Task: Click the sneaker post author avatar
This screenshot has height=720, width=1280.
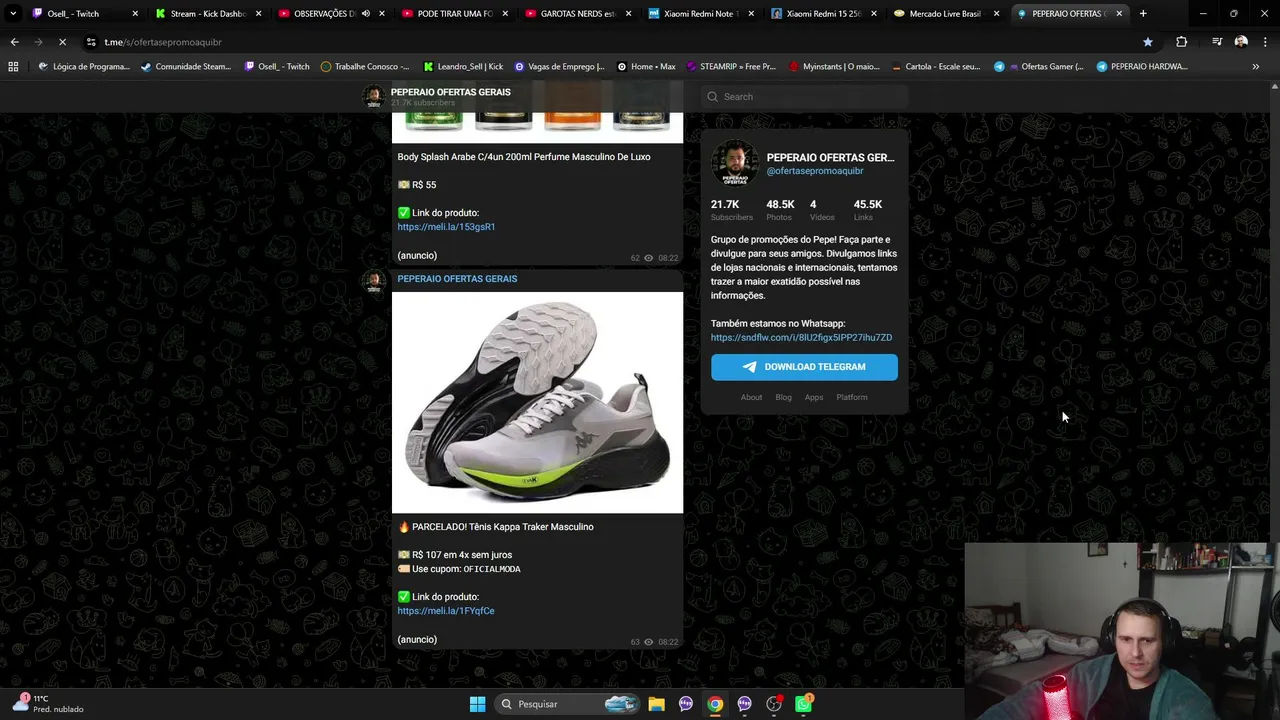Action: point(374,281)
